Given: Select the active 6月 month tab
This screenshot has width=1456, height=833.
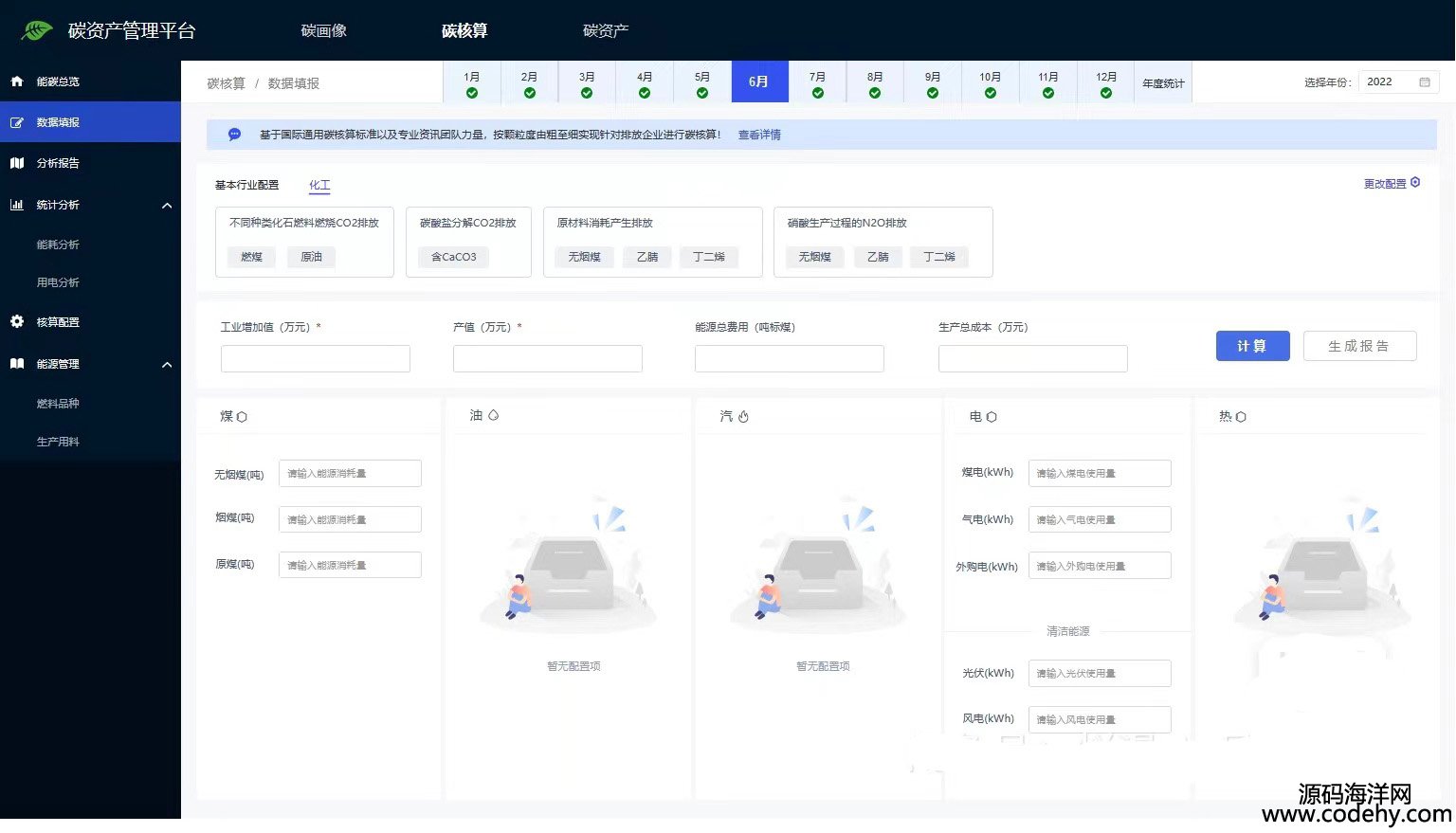Looking at the screenshot, I should click(759, 82).
